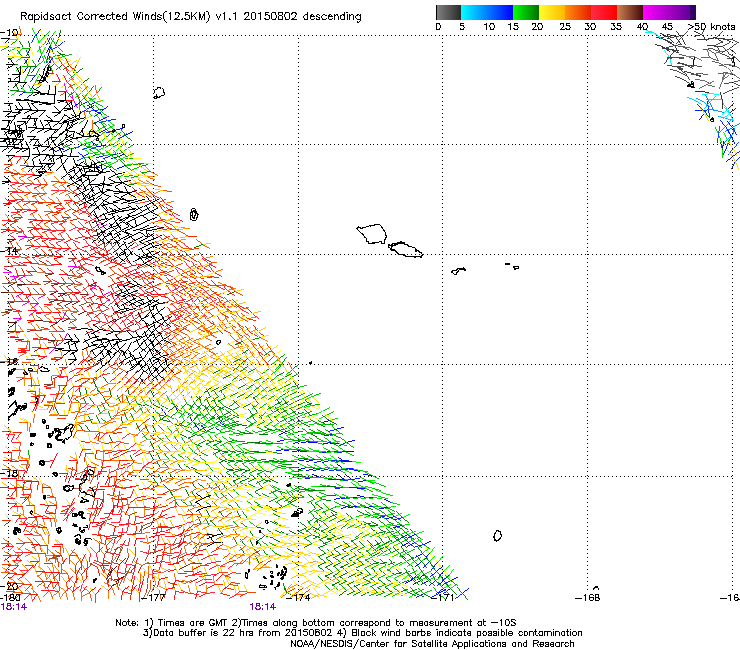
Task: Click the yellow 20–25 knots color segment
Action: click(x=552, y=12)
